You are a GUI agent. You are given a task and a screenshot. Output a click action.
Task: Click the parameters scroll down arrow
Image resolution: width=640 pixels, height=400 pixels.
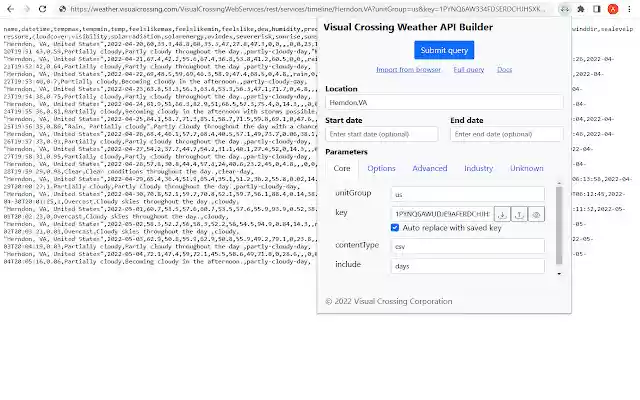[559, 273]
